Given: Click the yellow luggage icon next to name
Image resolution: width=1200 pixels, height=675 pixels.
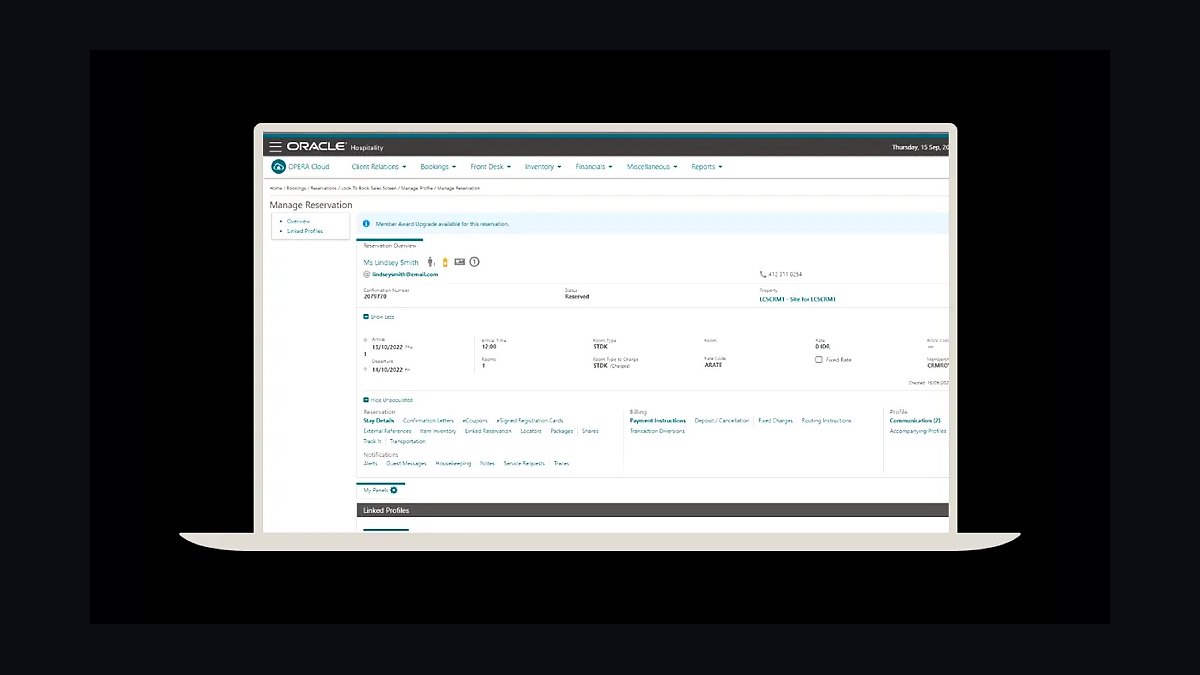Looking at the screenshot, I should click(x=445, y=262).
